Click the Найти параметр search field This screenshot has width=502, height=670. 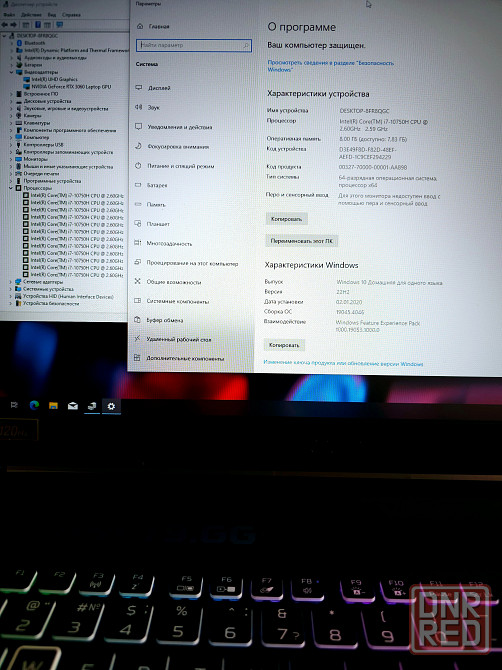tap(194, 45)
